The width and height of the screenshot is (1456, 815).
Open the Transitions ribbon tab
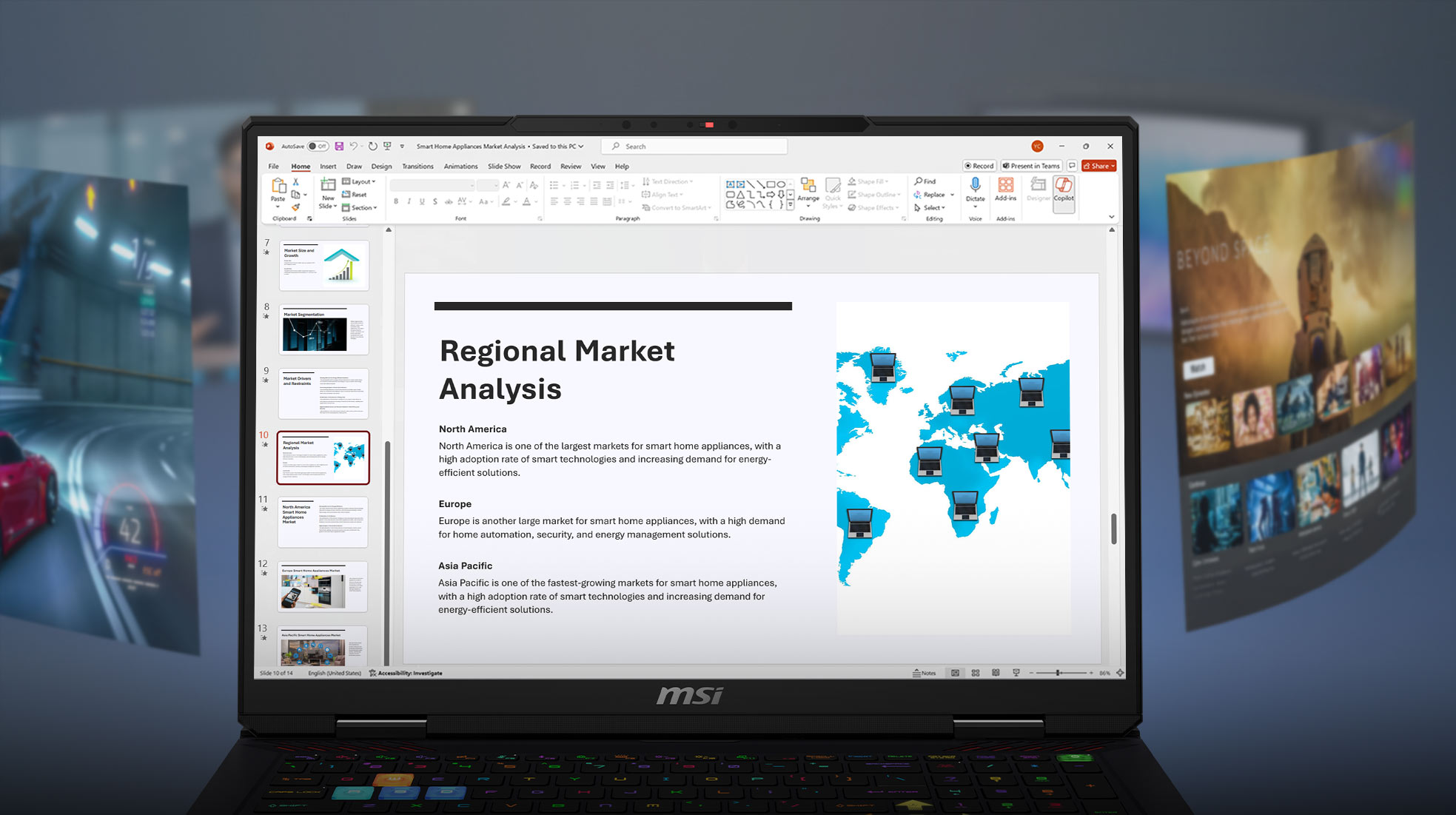417,167
